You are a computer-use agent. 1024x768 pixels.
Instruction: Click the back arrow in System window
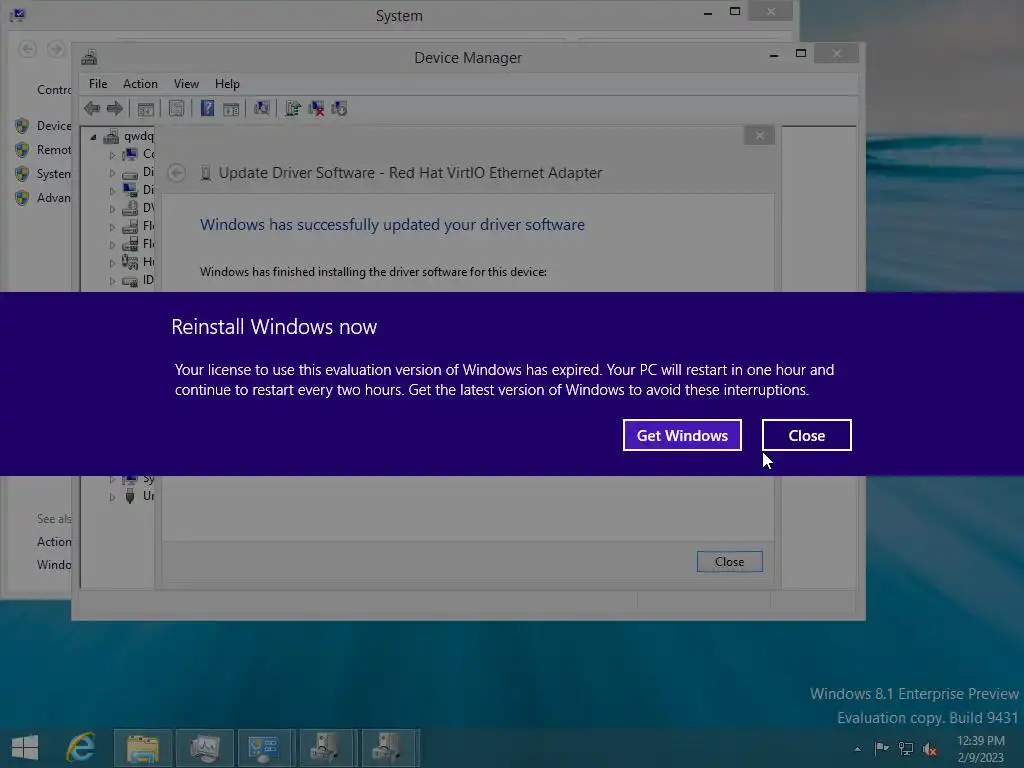coord(27,49)
